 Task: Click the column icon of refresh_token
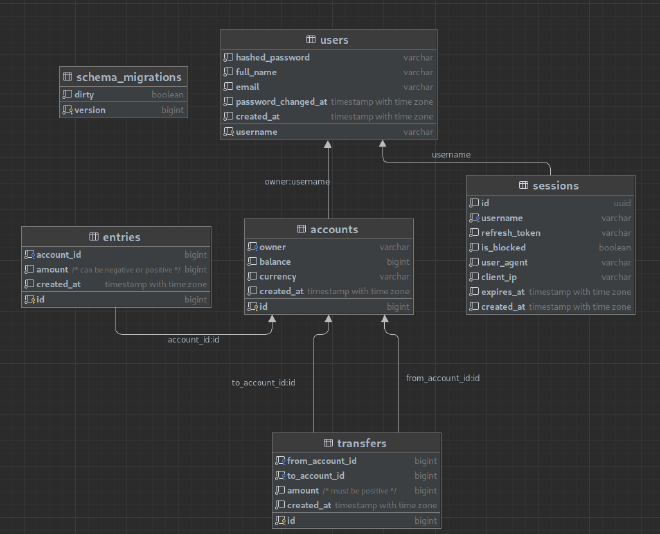[x=474, y=233]
